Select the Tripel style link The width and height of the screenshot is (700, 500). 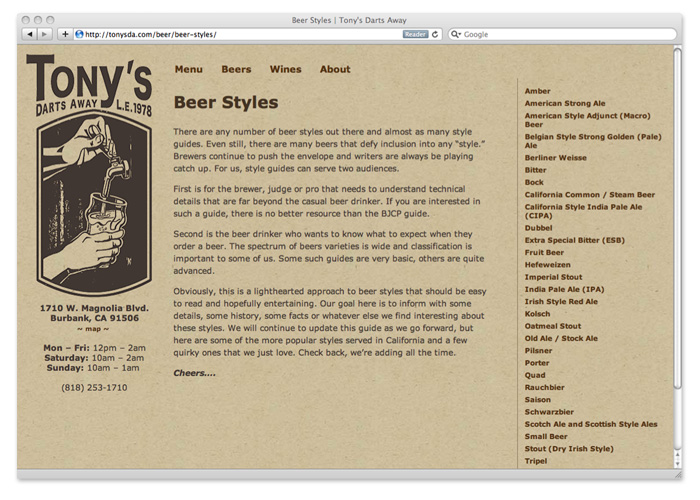point(536,461)
